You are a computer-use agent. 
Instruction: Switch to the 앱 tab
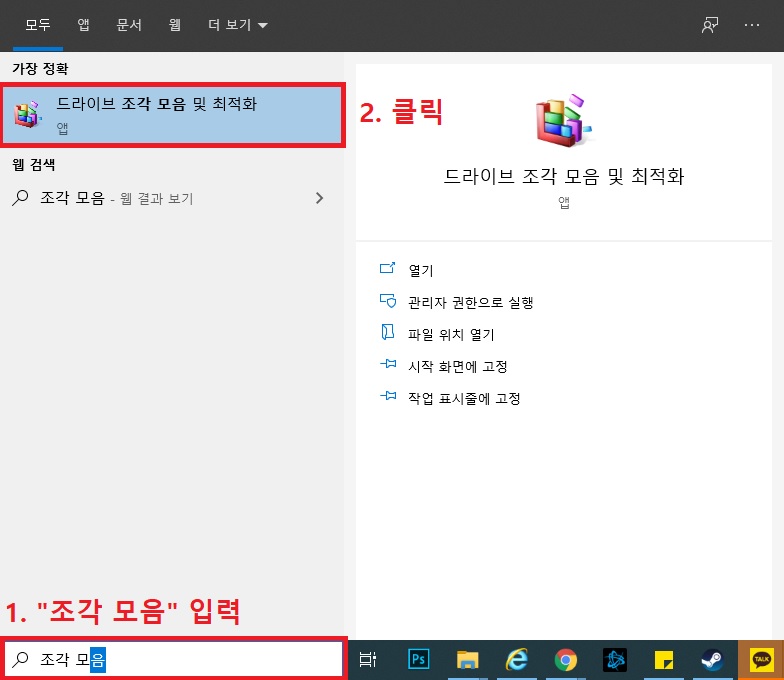point(84,24)
